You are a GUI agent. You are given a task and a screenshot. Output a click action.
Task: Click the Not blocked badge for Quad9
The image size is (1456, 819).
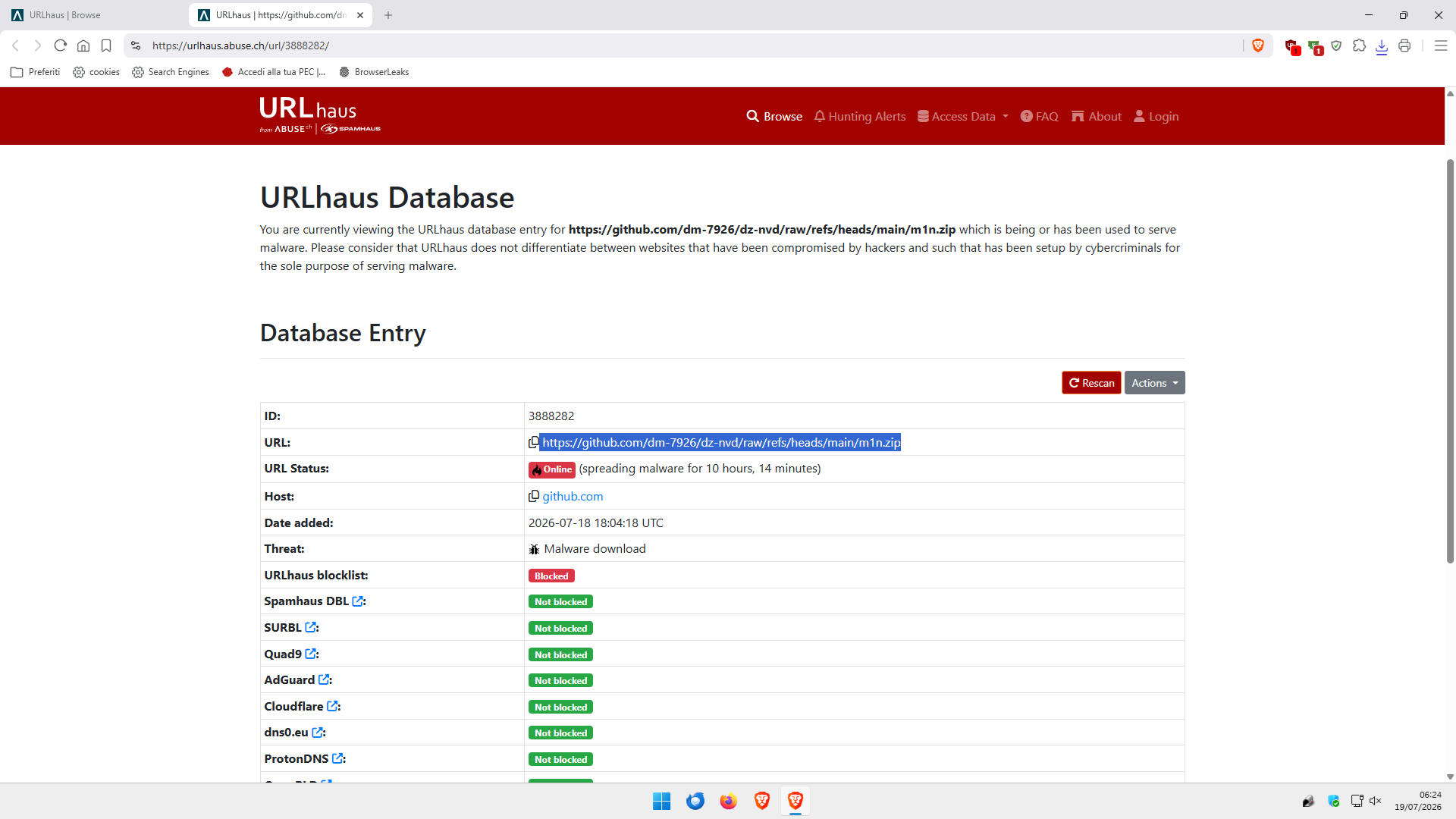coord(560,654)
